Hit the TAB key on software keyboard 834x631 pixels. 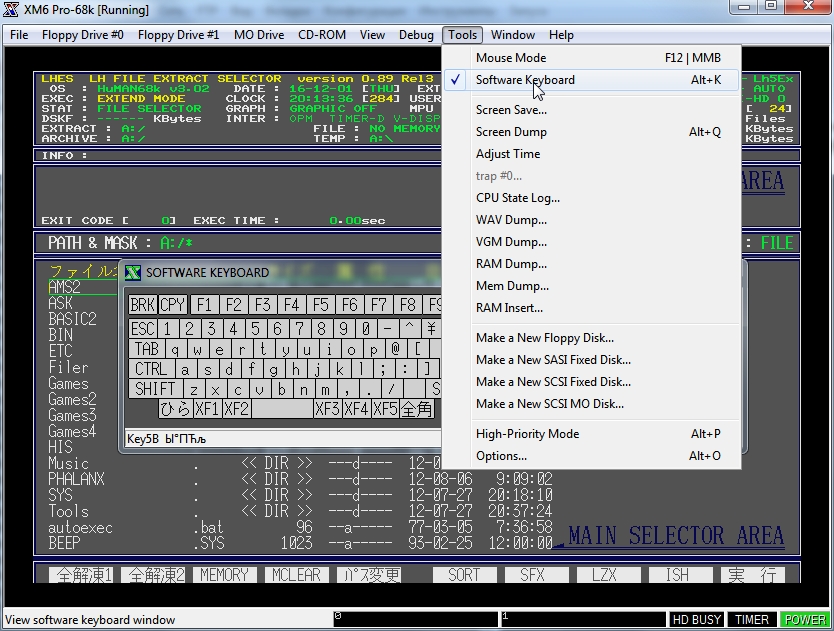(147, 349)
